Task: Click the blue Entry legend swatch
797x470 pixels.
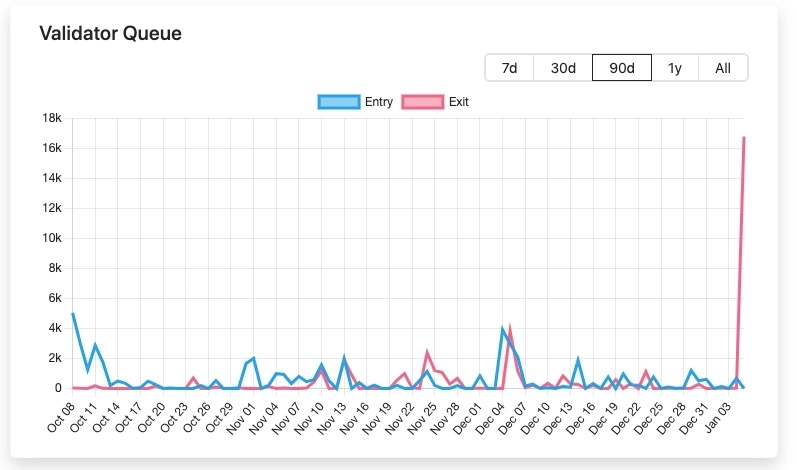Action: (x=338, y=102)
